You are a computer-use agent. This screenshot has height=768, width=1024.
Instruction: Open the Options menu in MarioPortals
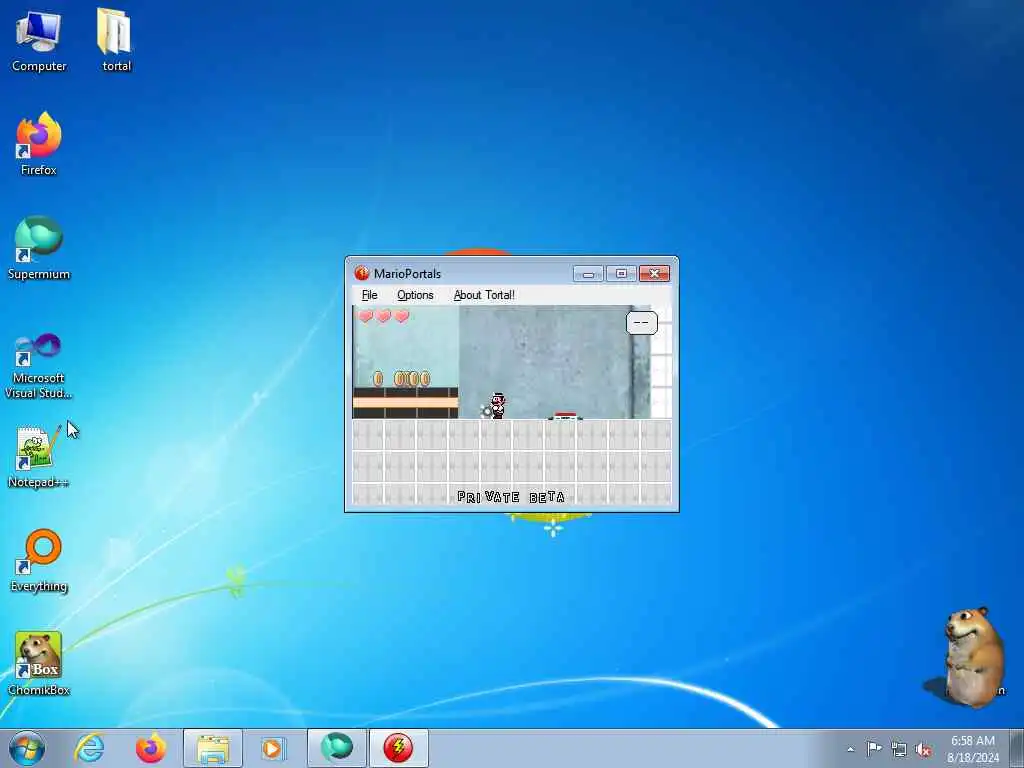[x=415, y=295]
